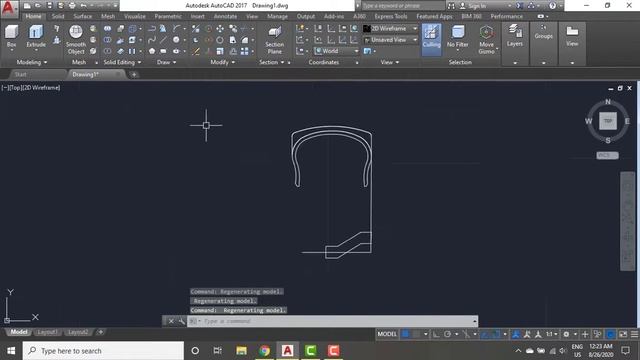Click the WCS button below ViewCube
Image resolution: width=640 pixels, height=360 pixels.
(x=607, y=156)
